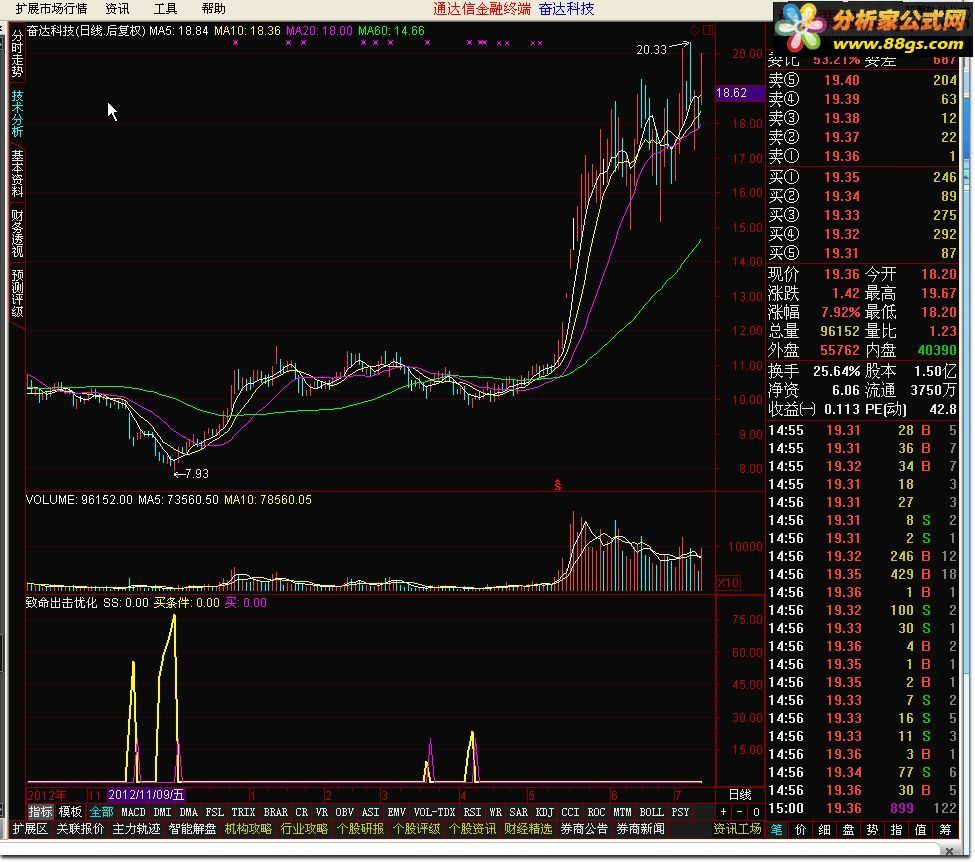This screenshot has height=862, width=975.
Task: Switch to the 基本资料 side tab
Action: pyautogui.click(x=17, y=174)
